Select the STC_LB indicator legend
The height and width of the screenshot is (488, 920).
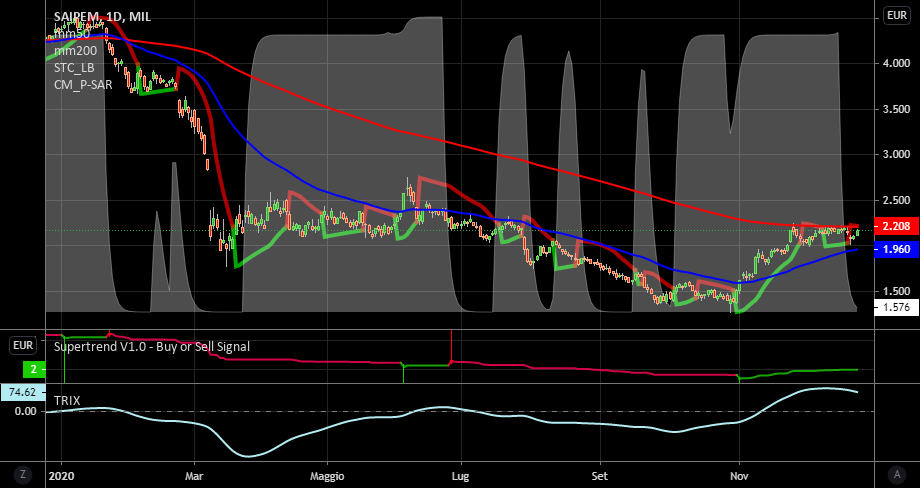74,68
